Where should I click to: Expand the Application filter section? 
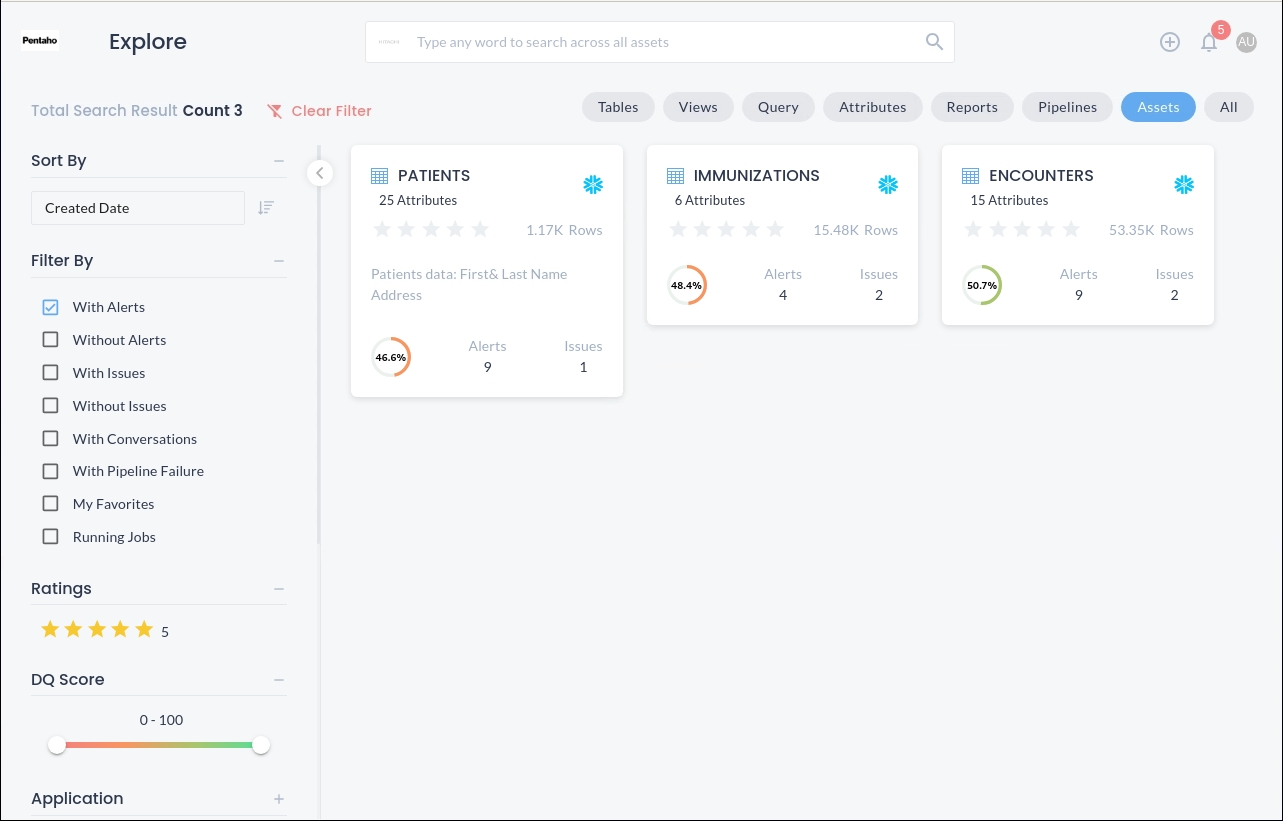[x=279, y=799]
